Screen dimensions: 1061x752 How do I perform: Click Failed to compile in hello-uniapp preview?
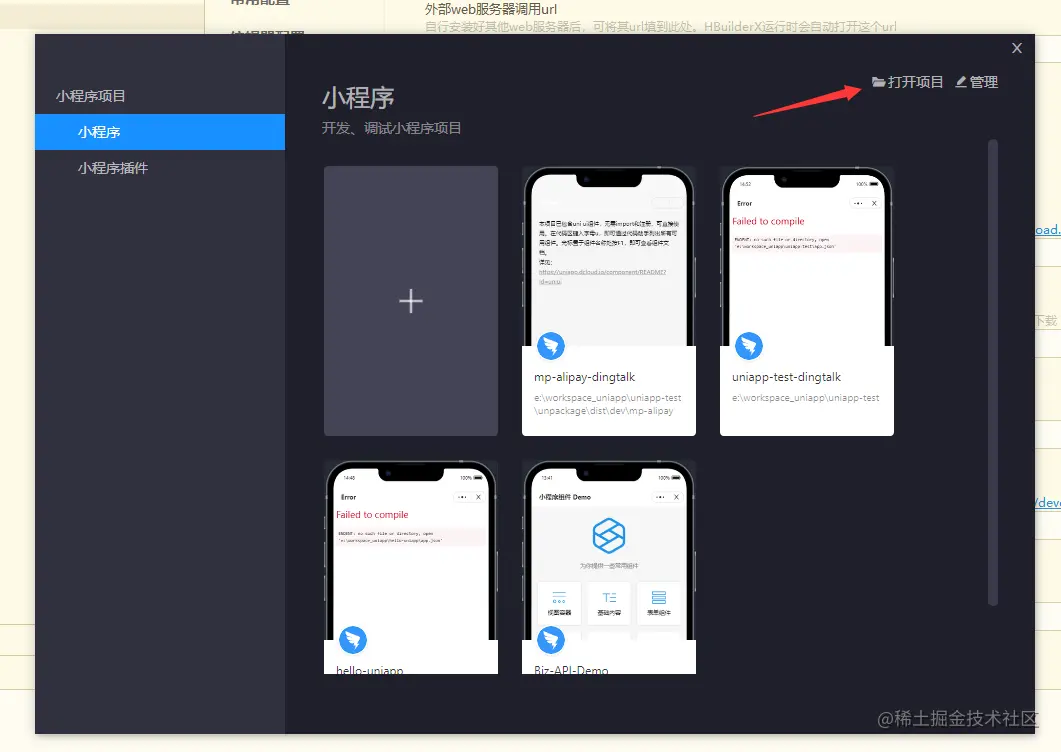[x=372, y=515]
